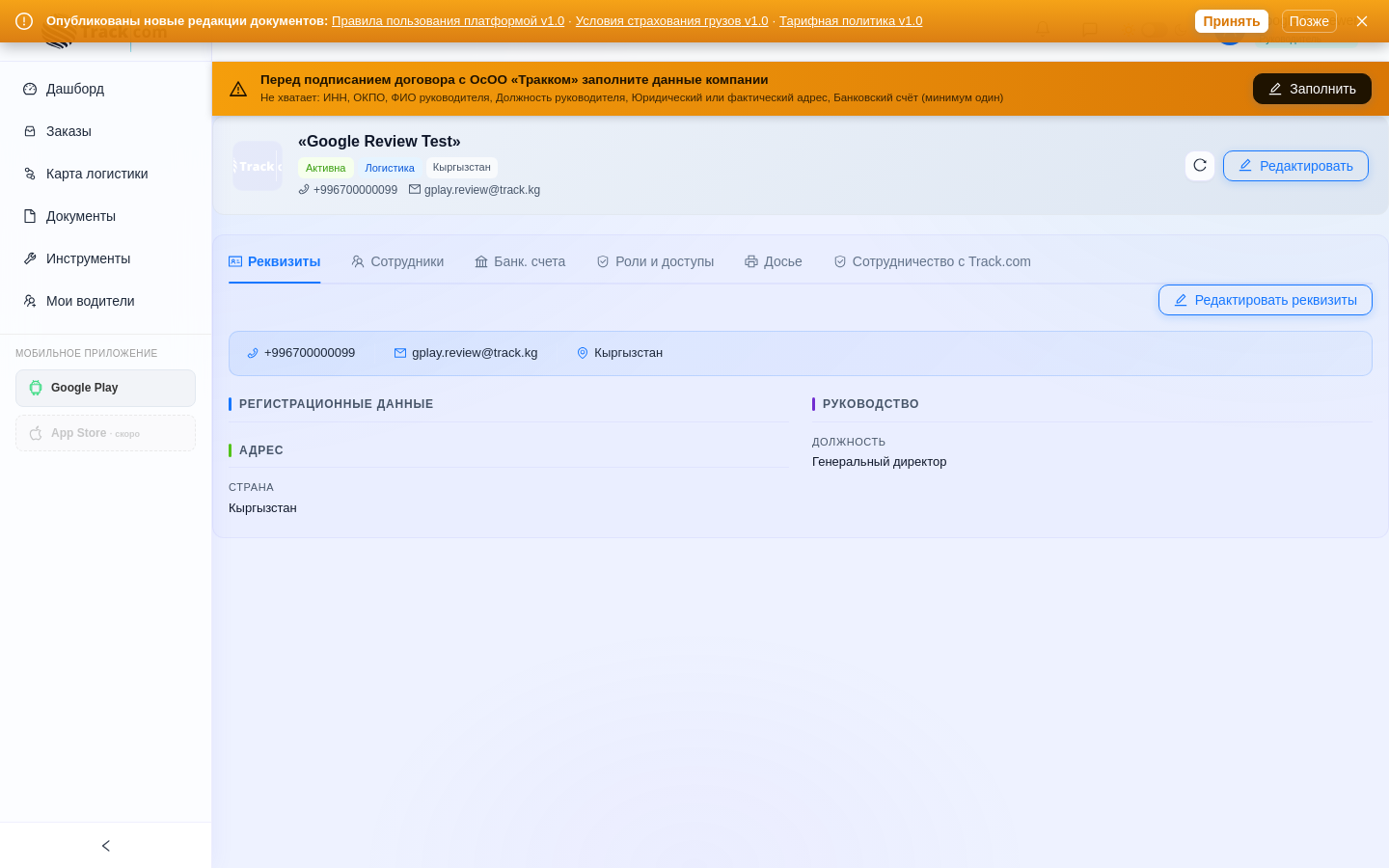The width and height of the screenshot is (1389, 868).
Task: Click the company logo thumbnail
Action: pyautogui.click(x=258, y=166)
